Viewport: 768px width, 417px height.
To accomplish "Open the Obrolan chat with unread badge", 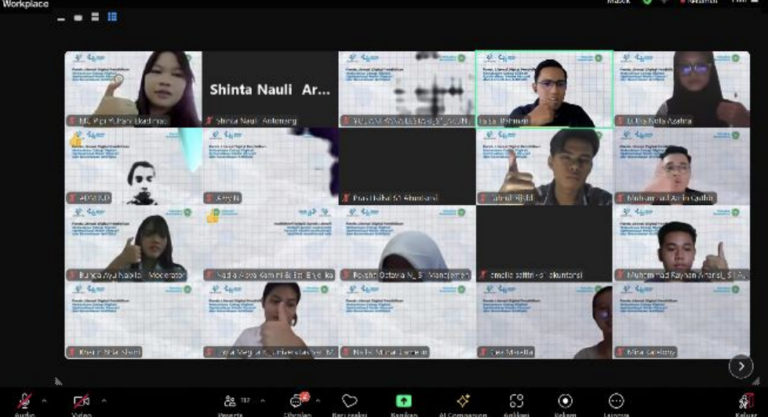I will click(x=298, y=400).
